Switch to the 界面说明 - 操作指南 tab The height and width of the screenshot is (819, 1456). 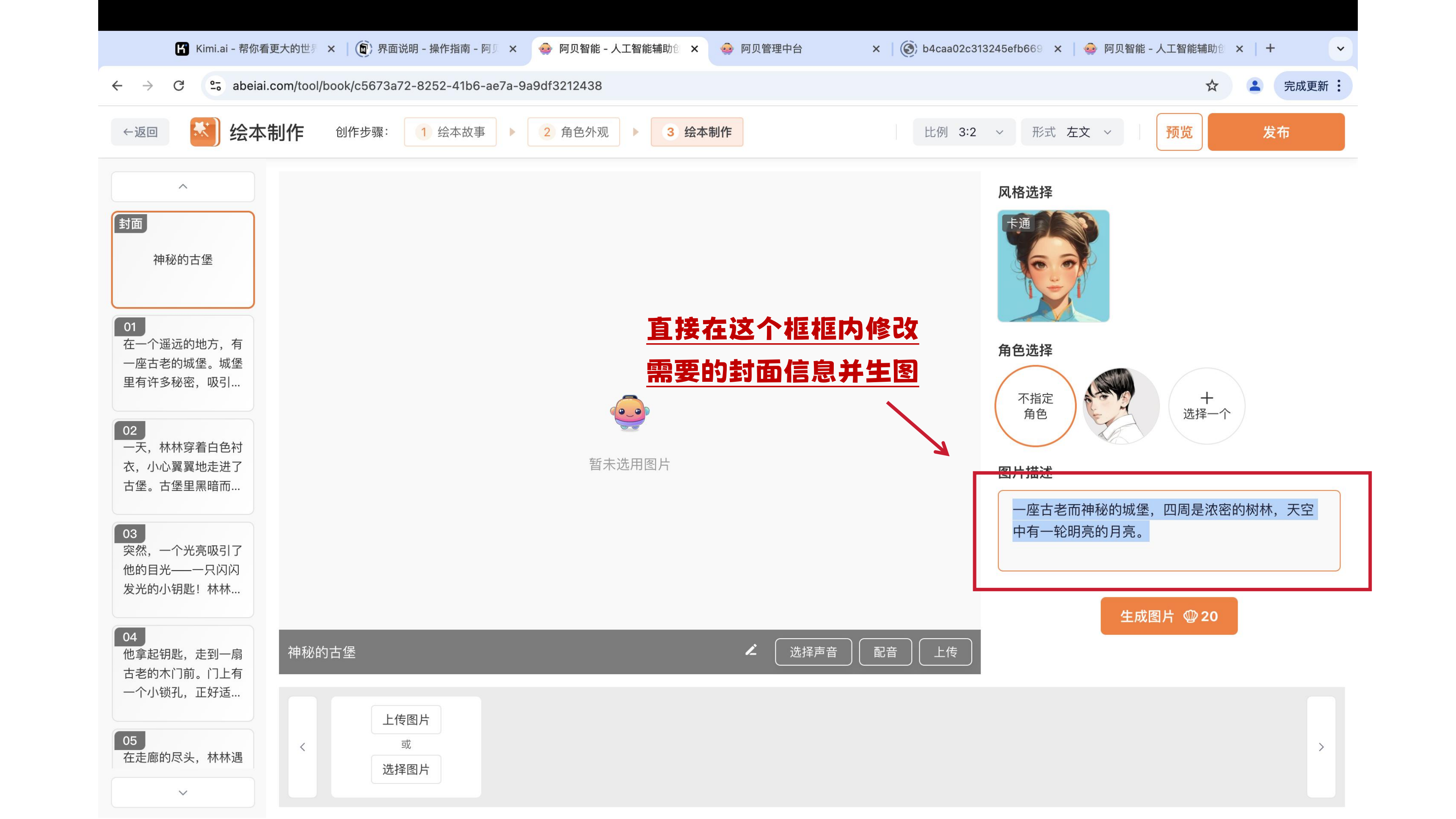click(x=436, y=49)
